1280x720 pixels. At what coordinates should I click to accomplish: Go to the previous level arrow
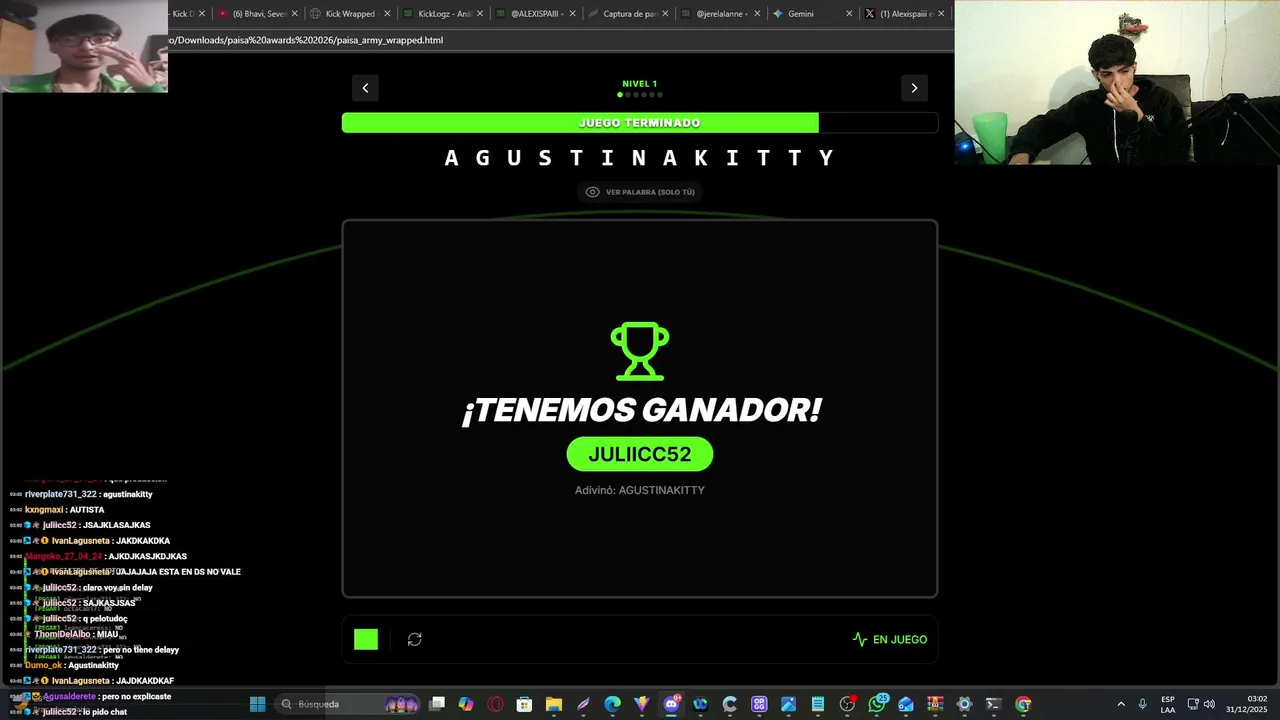click(365, 88)
